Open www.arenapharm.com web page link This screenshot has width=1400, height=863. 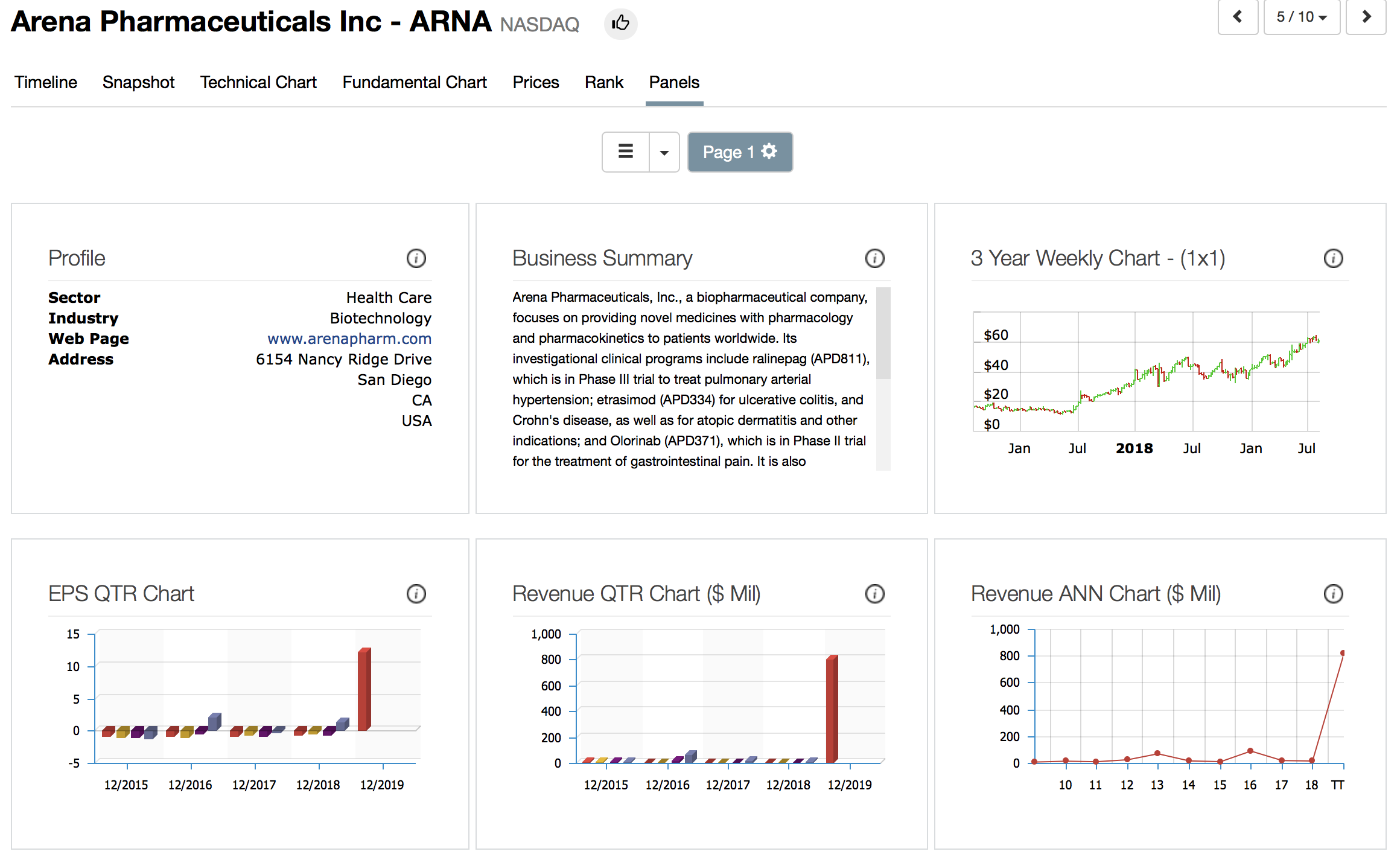349,339
